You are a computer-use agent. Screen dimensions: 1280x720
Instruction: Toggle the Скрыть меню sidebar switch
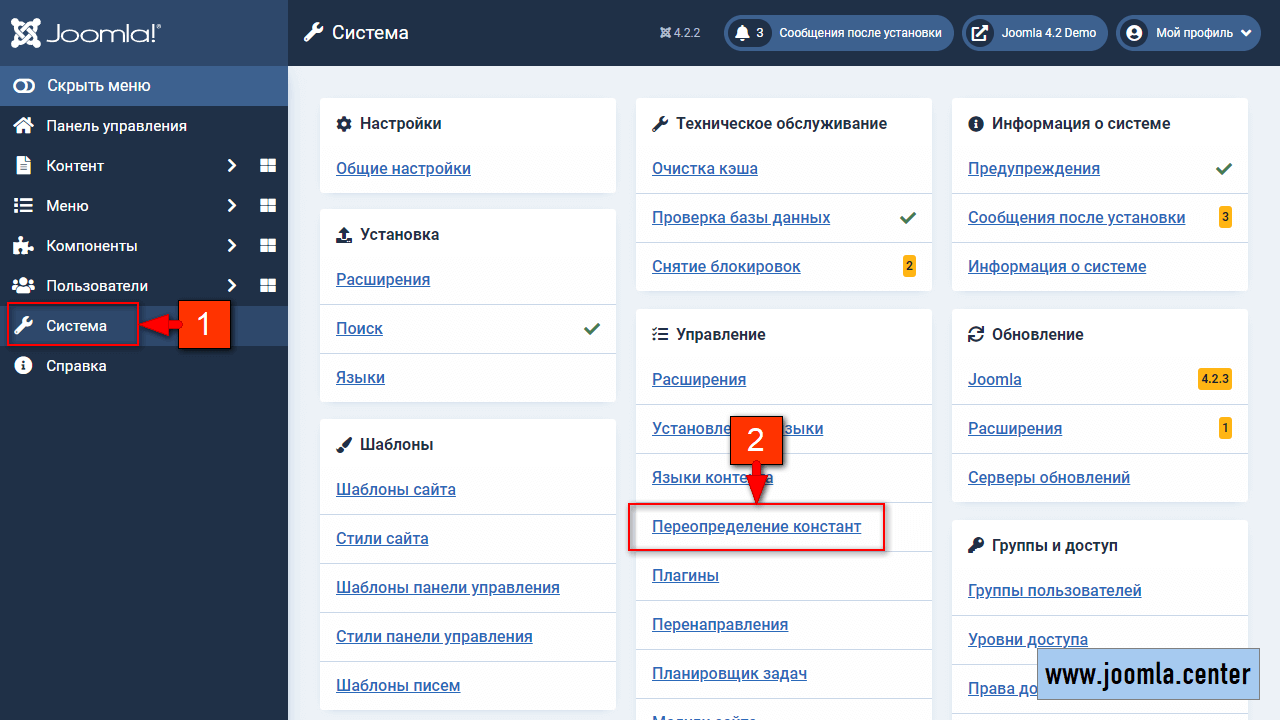point(24,86)
